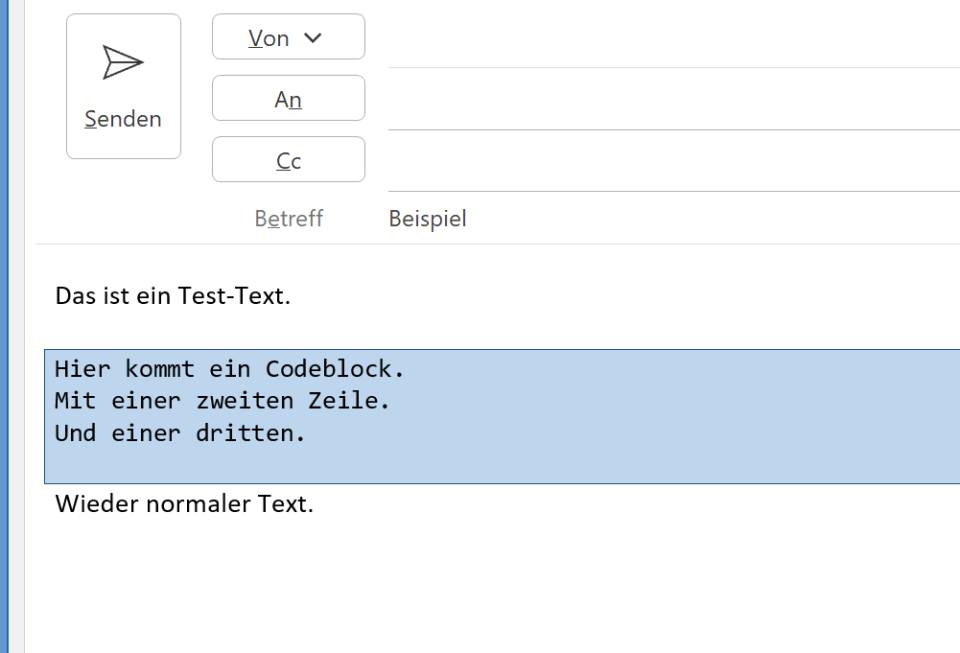Select the subject text Beispiel

(x=427, y=218)
